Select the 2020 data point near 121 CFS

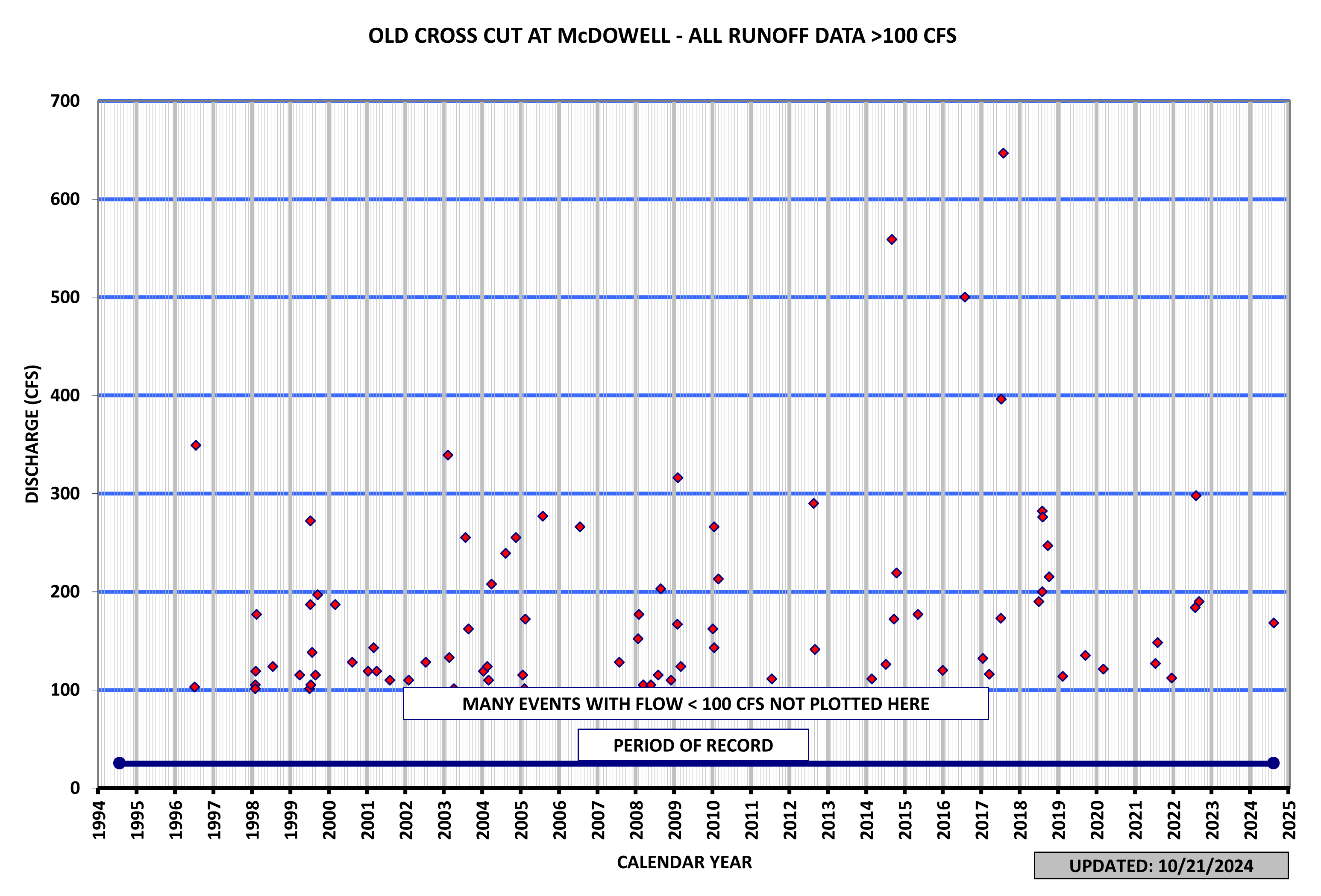pyautogui.click(x=1103, y=669)
